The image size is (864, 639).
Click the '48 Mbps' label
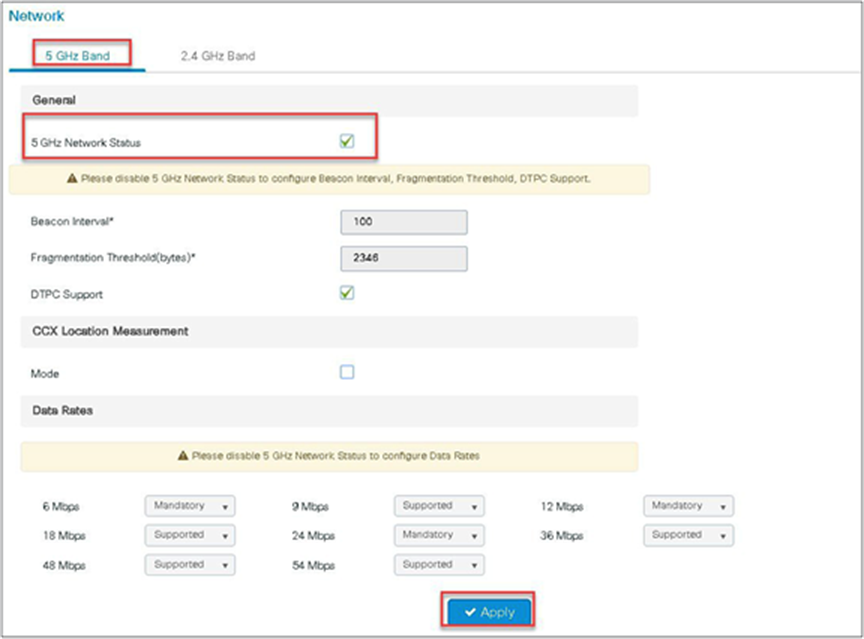click(x=64, y=565)
